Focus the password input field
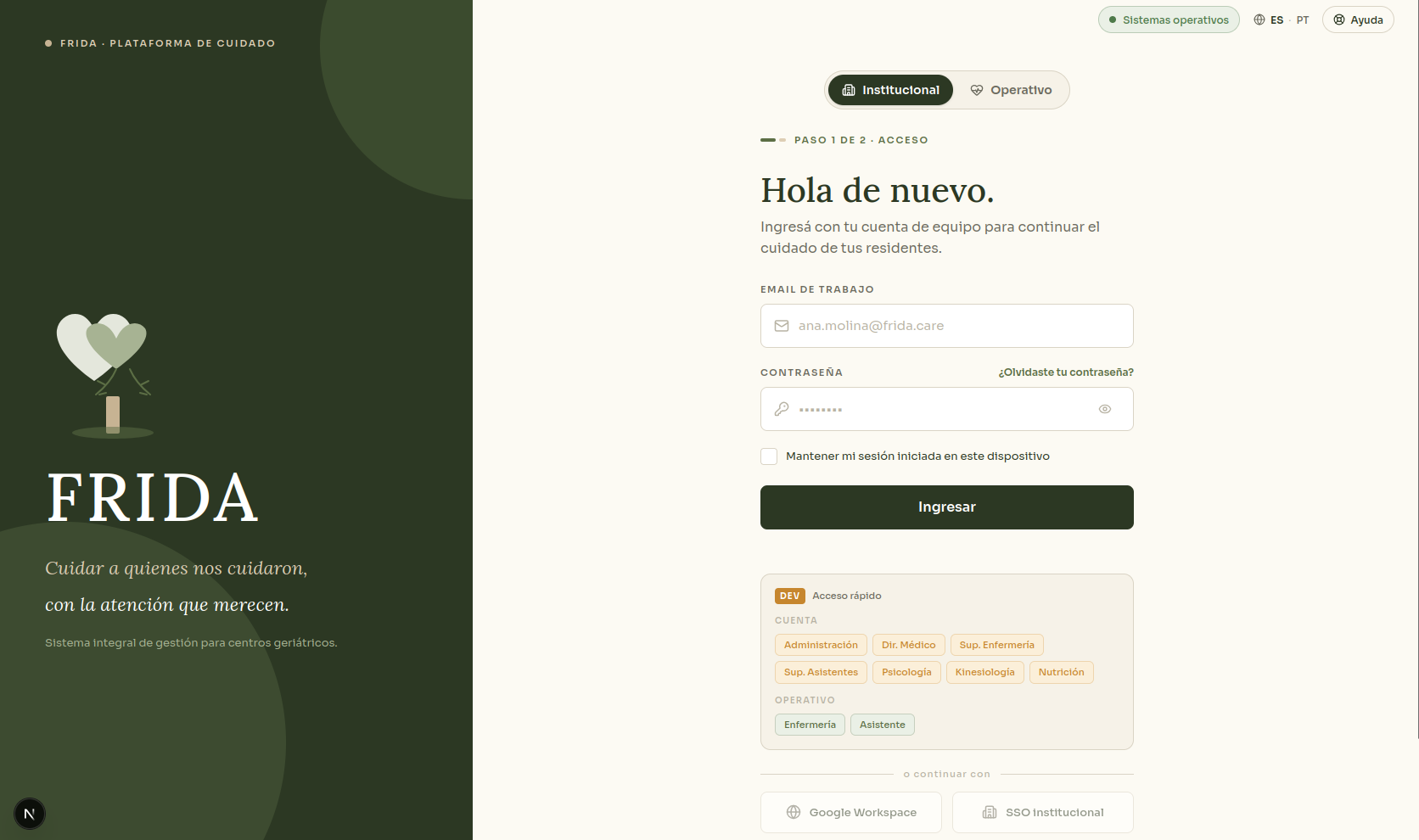Image resolution: width=1419 pixels, height=840 pixels. pyautogui.click(x=947, y=409)
